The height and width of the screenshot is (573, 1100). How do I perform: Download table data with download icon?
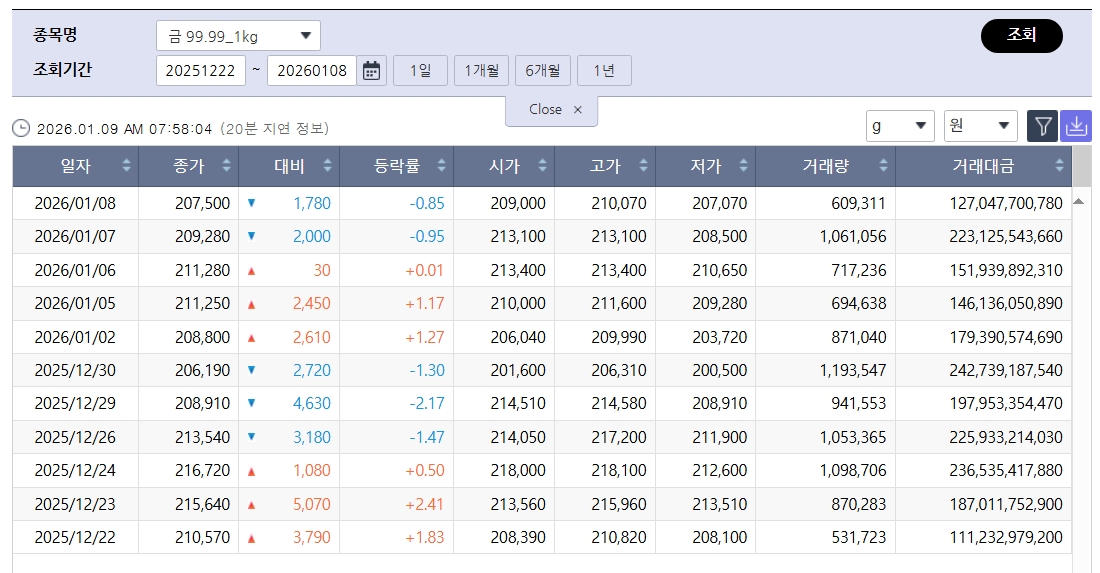point(1076,126)
